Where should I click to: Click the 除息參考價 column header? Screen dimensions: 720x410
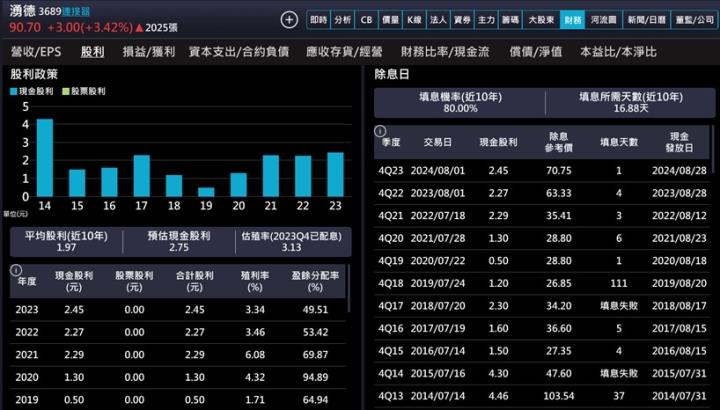tap(559, 142)
